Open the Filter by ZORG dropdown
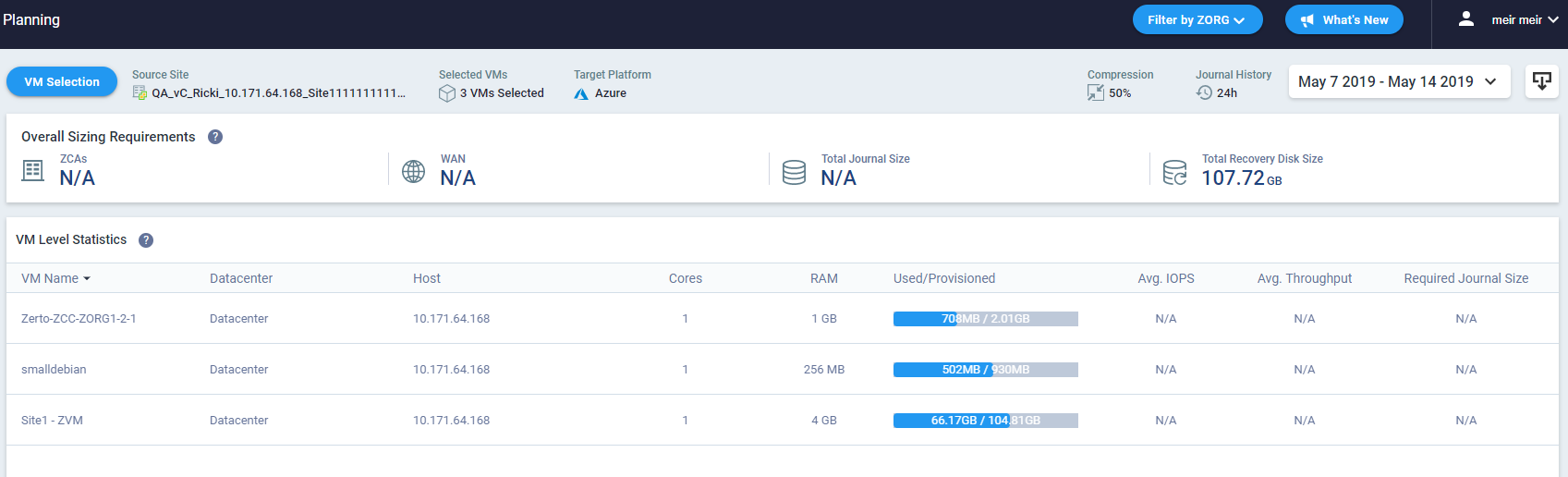Viewport: 1568px width, 477px height. click(x=1197, y=19)
